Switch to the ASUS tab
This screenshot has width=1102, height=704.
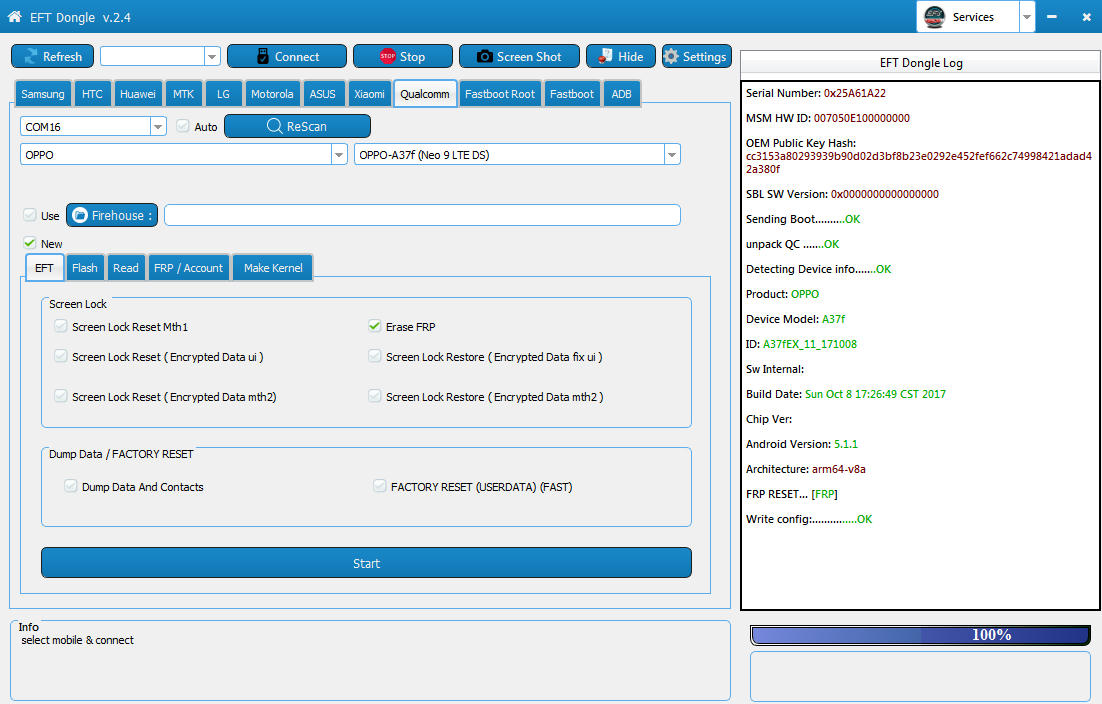click(x=323, y=94)
